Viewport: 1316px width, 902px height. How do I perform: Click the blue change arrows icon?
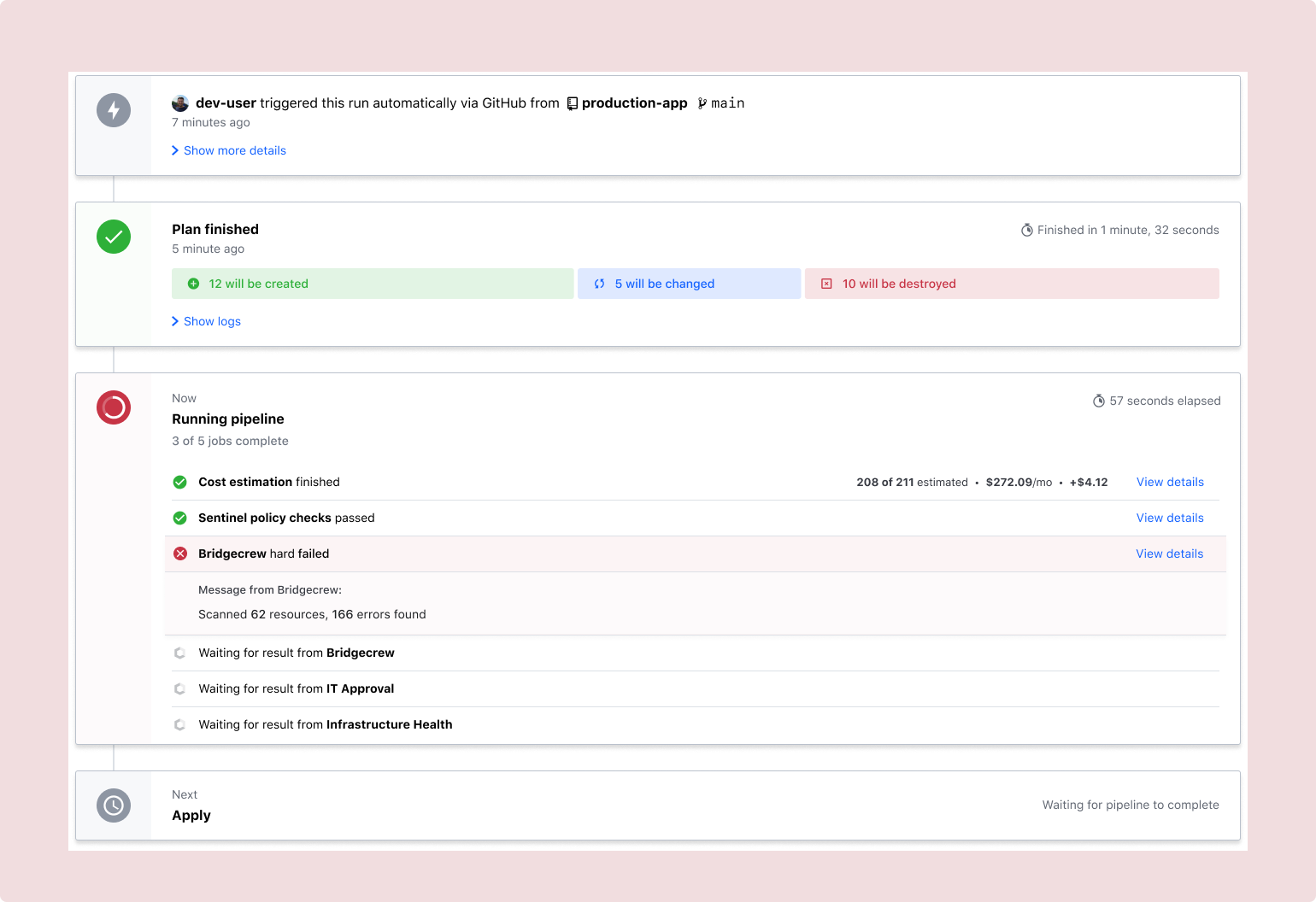click(x=600, y=284)
